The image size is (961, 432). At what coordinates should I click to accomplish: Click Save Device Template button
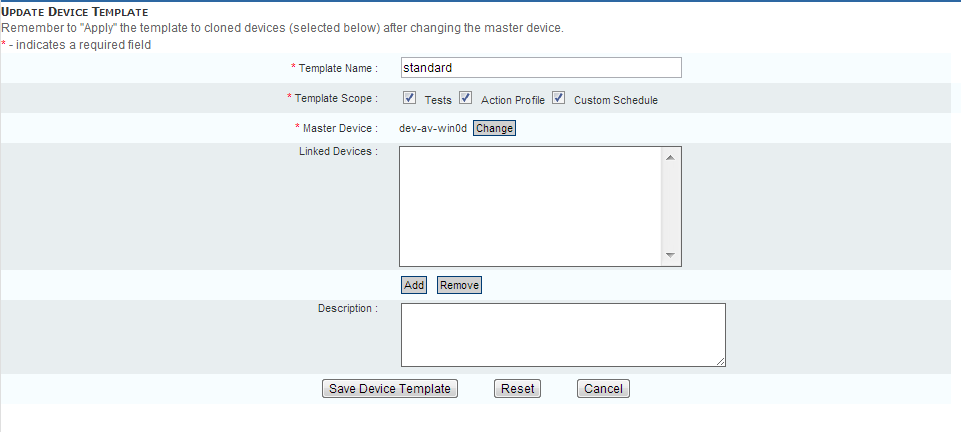point(390,389)
